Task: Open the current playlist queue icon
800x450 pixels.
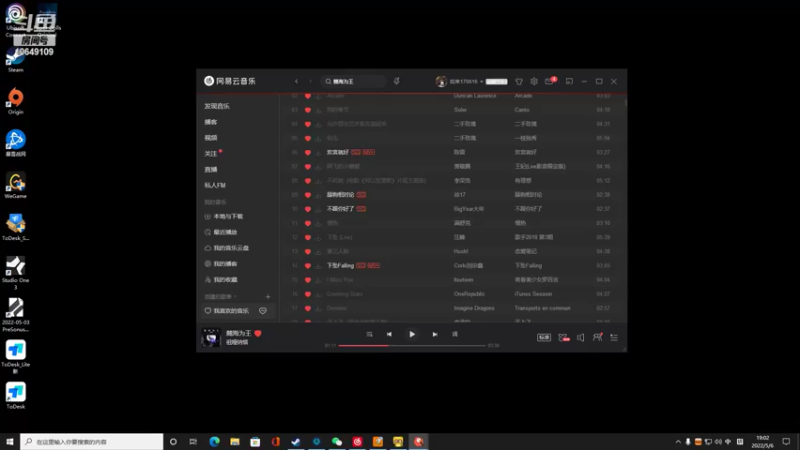Action: (x=614, y=337)
